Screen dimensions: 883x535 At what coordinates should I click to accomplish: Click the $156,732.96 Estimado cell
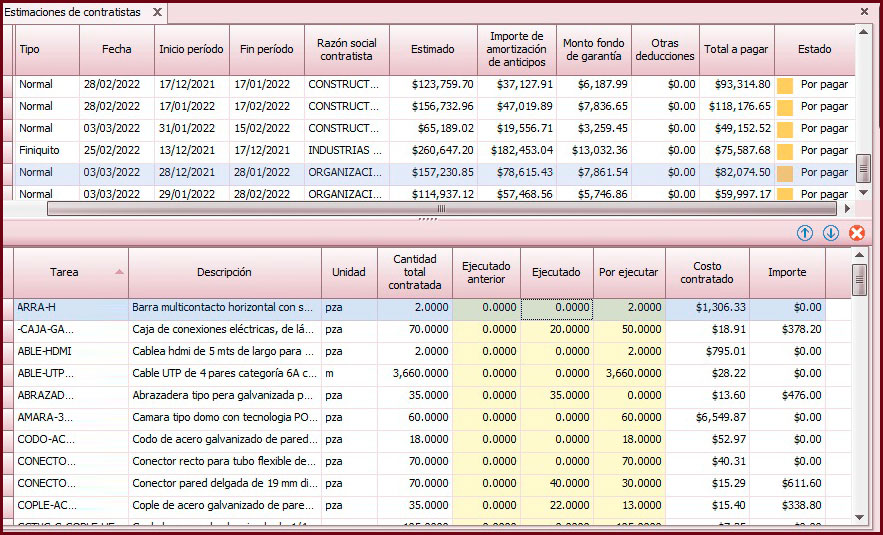coord(433,107)
